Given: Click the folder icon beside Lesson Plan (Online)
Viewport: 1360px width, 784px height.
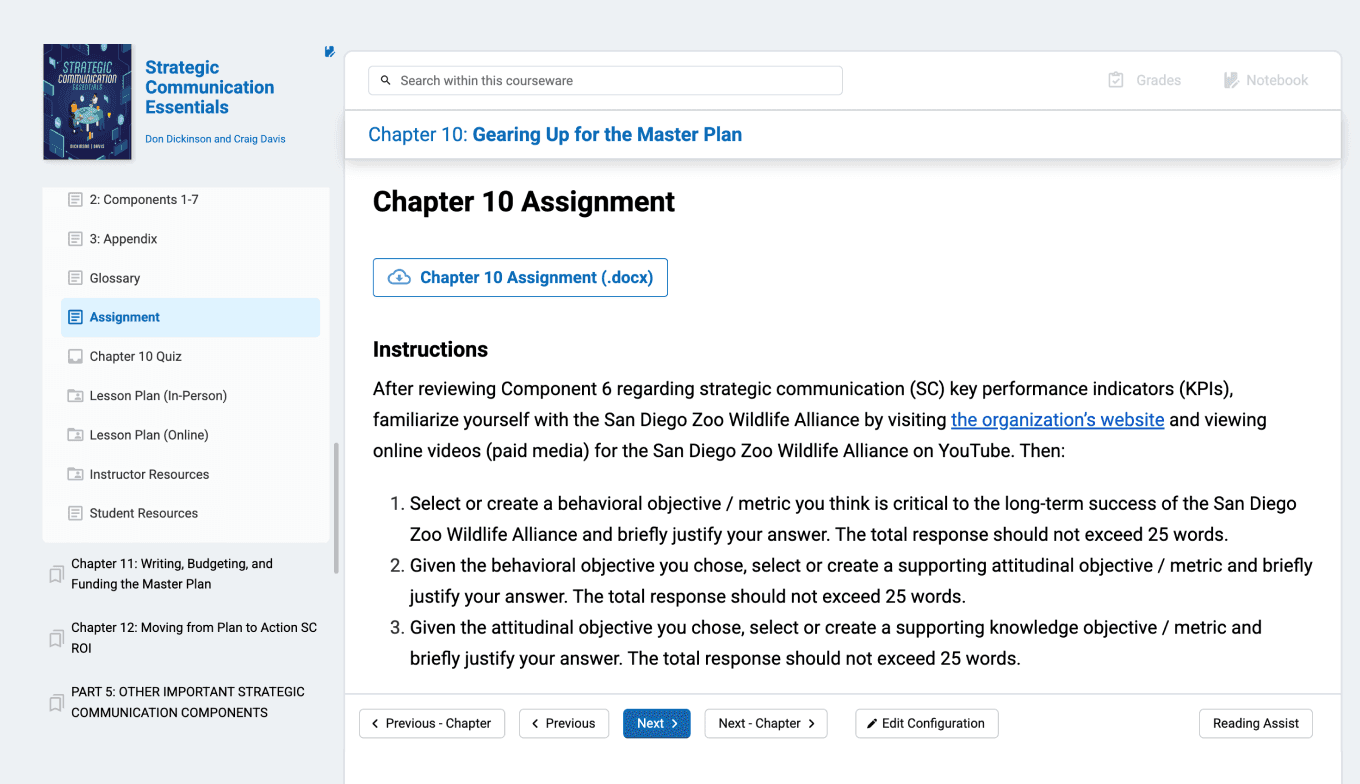Looking at the screenshot, I should (x=75, y=435).
